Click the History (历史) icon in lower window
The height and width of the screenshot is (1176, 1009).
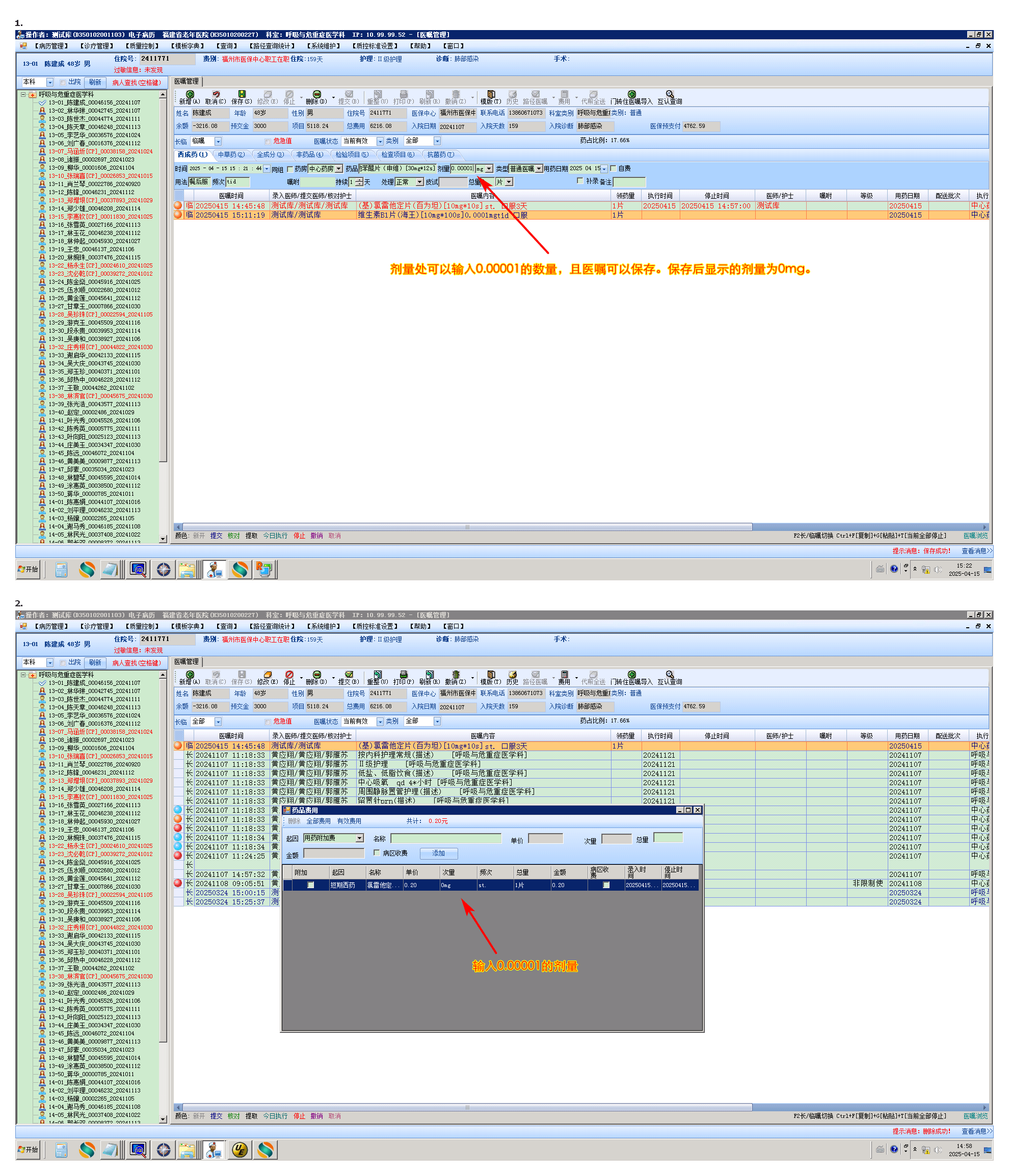(513, 675)
